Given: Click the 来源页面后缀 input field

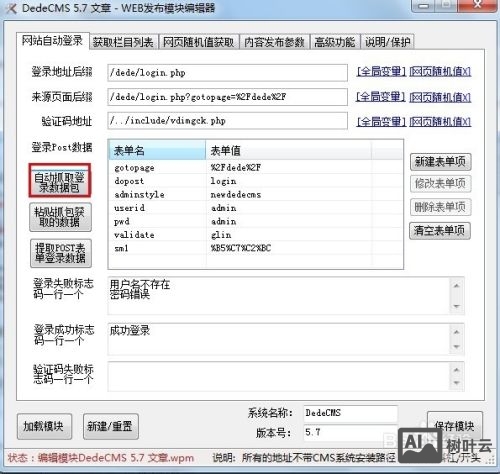Looking at the screenshot, I should click(x=227, y=97).
